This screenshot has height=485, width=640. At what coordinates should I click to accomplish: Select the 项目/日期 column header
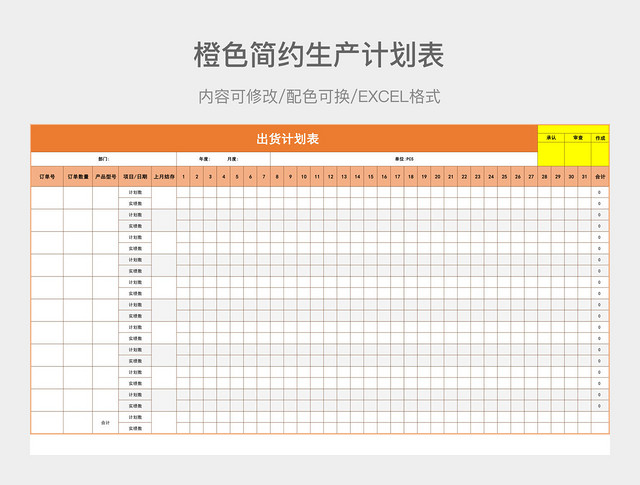coord(135,177)
